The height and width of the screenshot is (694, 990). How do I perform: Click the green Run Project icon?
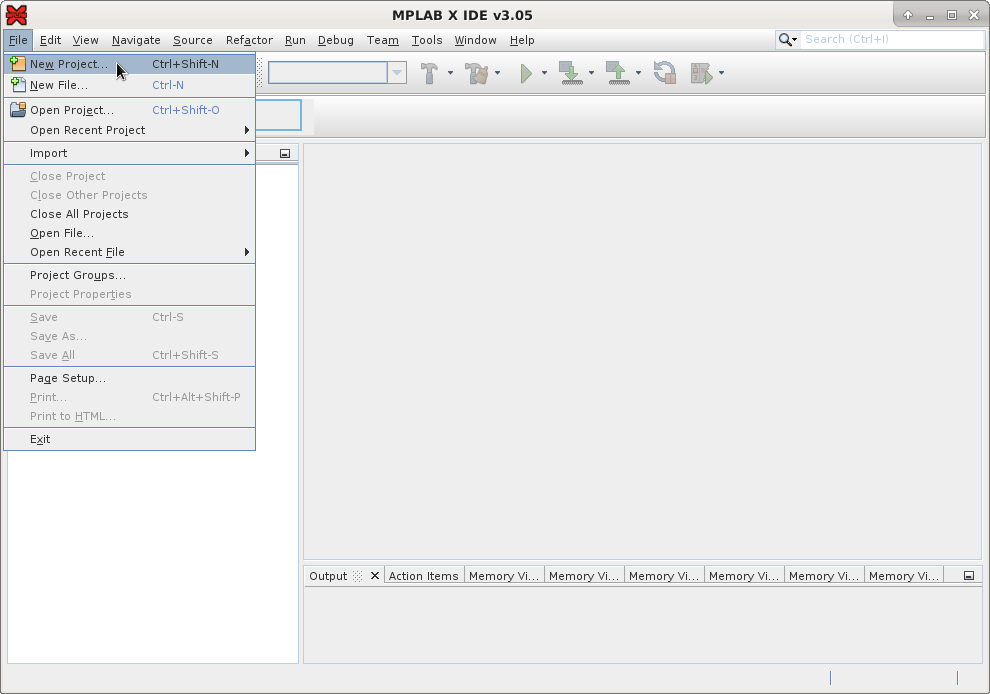525,73
